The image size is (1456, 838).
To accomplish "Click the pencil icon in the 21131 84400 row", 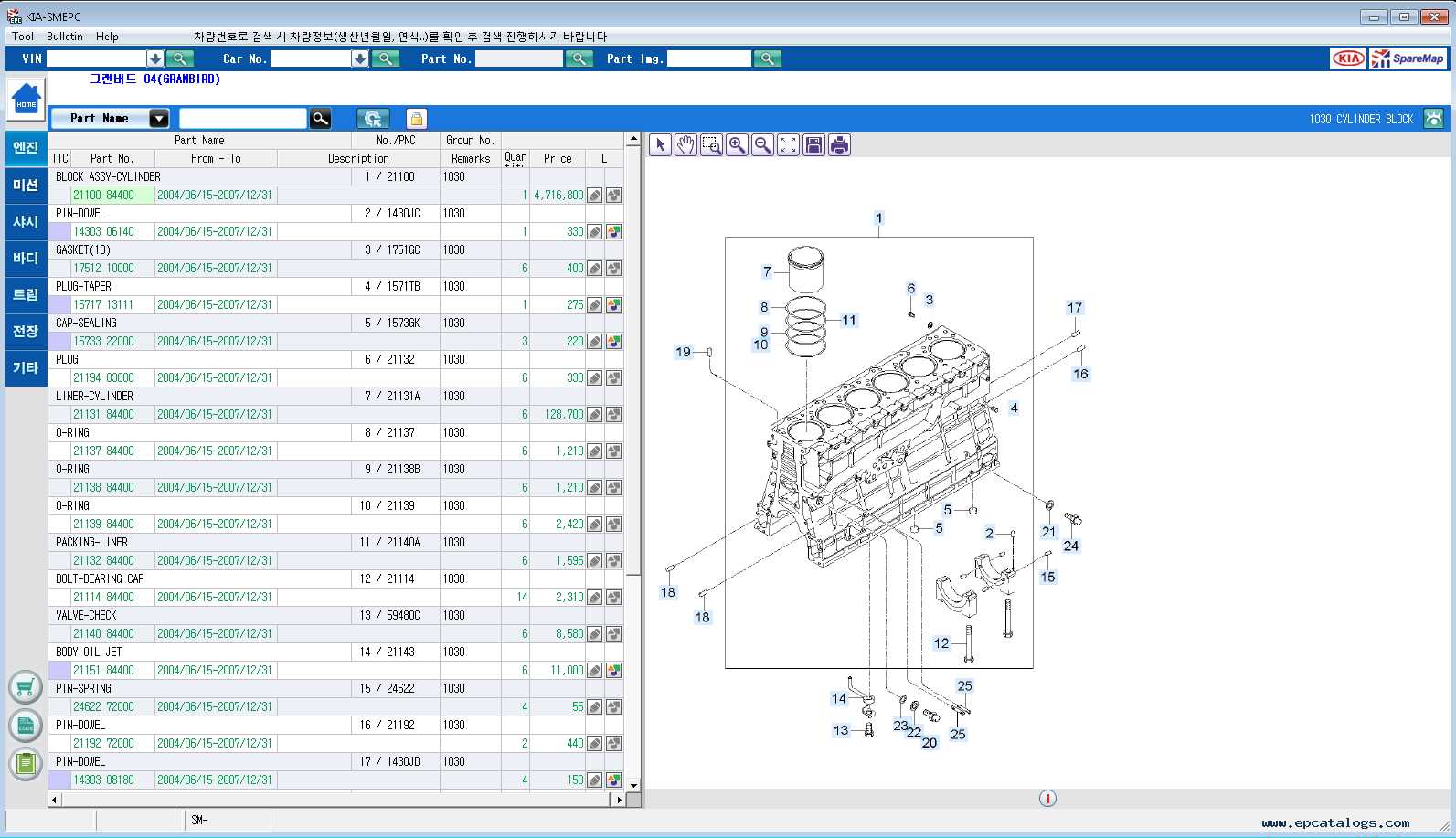I will 595,414.
